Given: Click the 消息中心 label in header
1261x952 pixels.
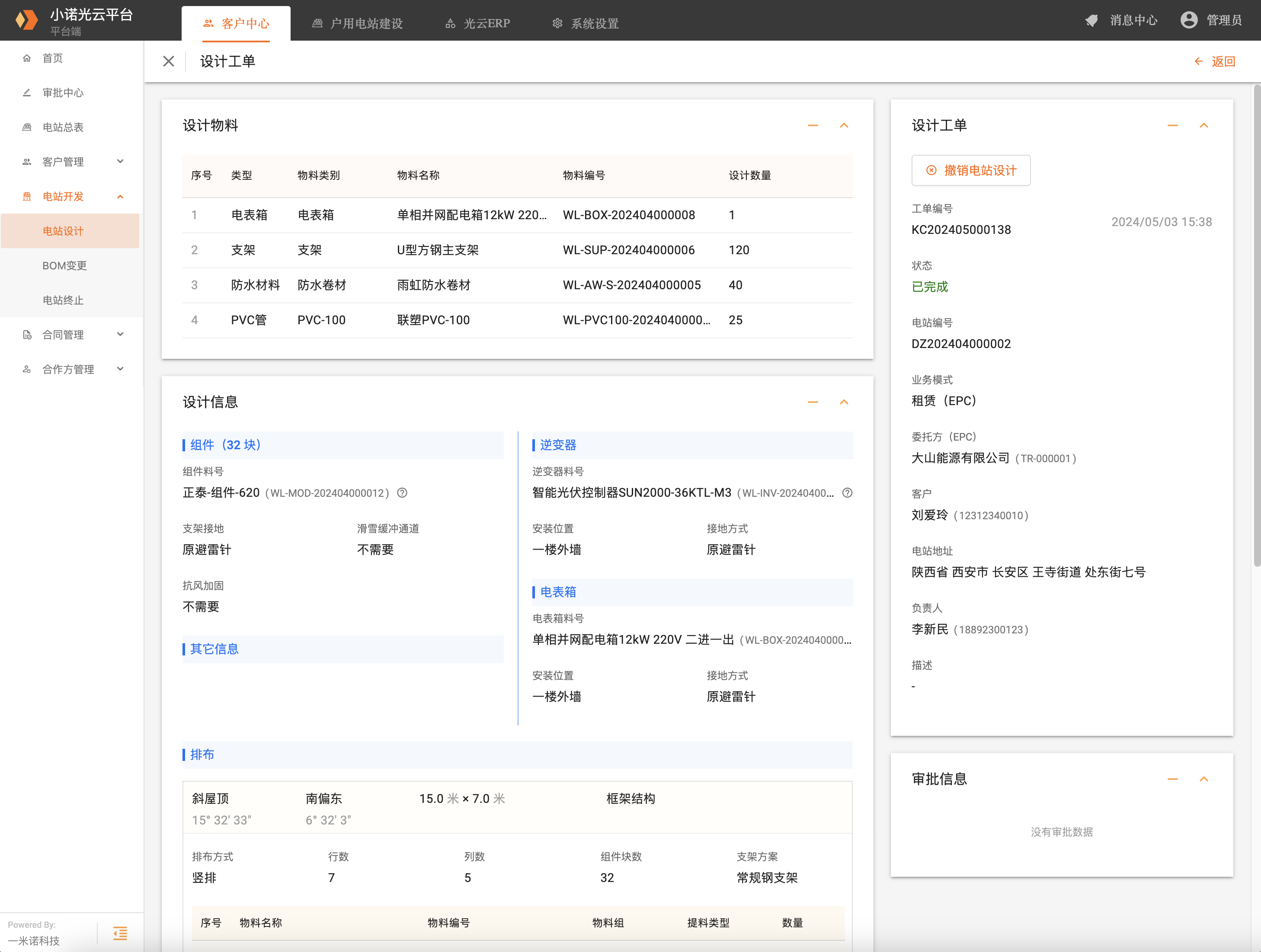Looking at the screenshot, I should (1133, 20).
